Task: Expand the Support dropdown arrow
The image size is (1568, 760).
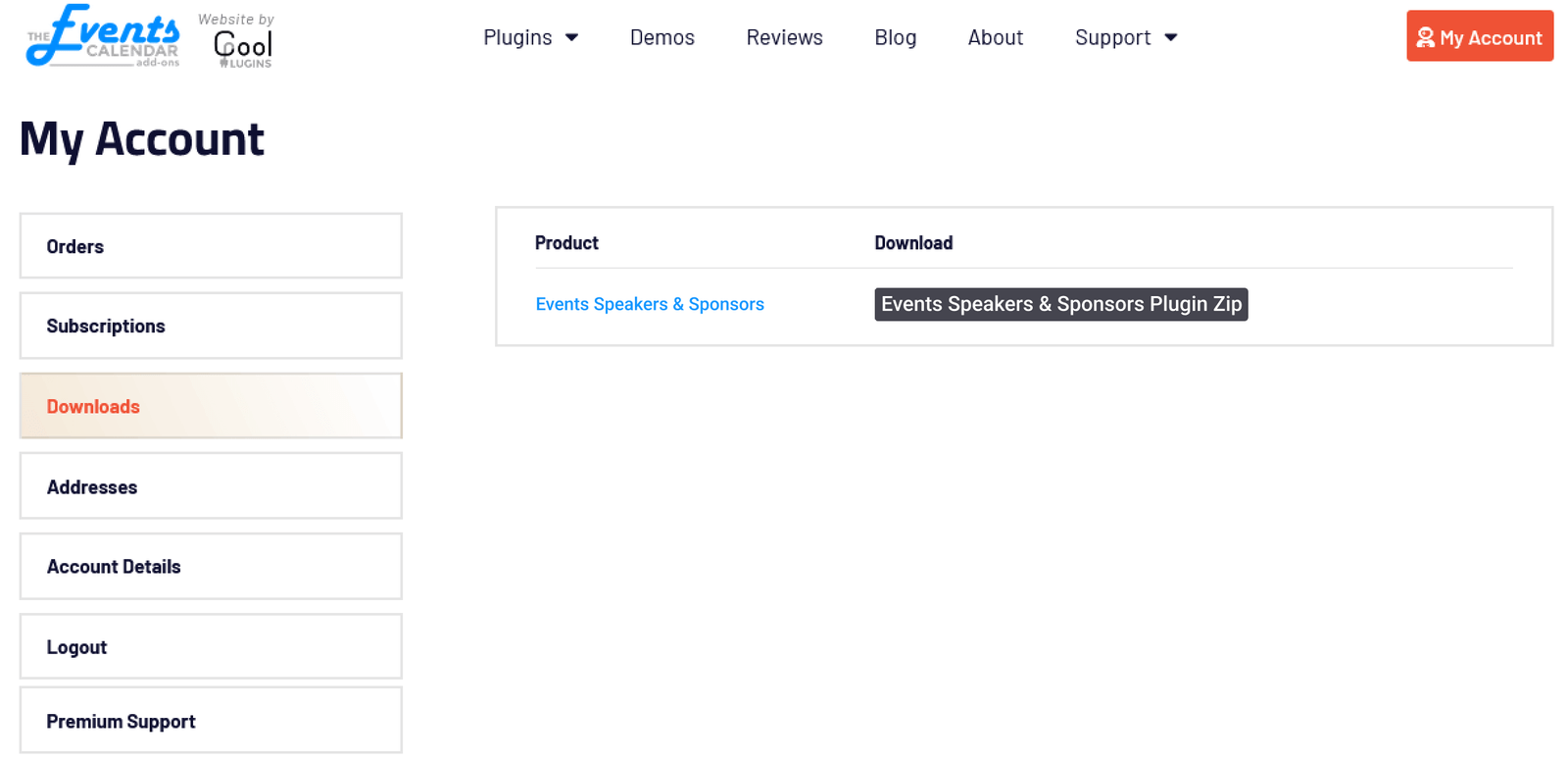Action: pyautogui.click(x=1170, y=37)
